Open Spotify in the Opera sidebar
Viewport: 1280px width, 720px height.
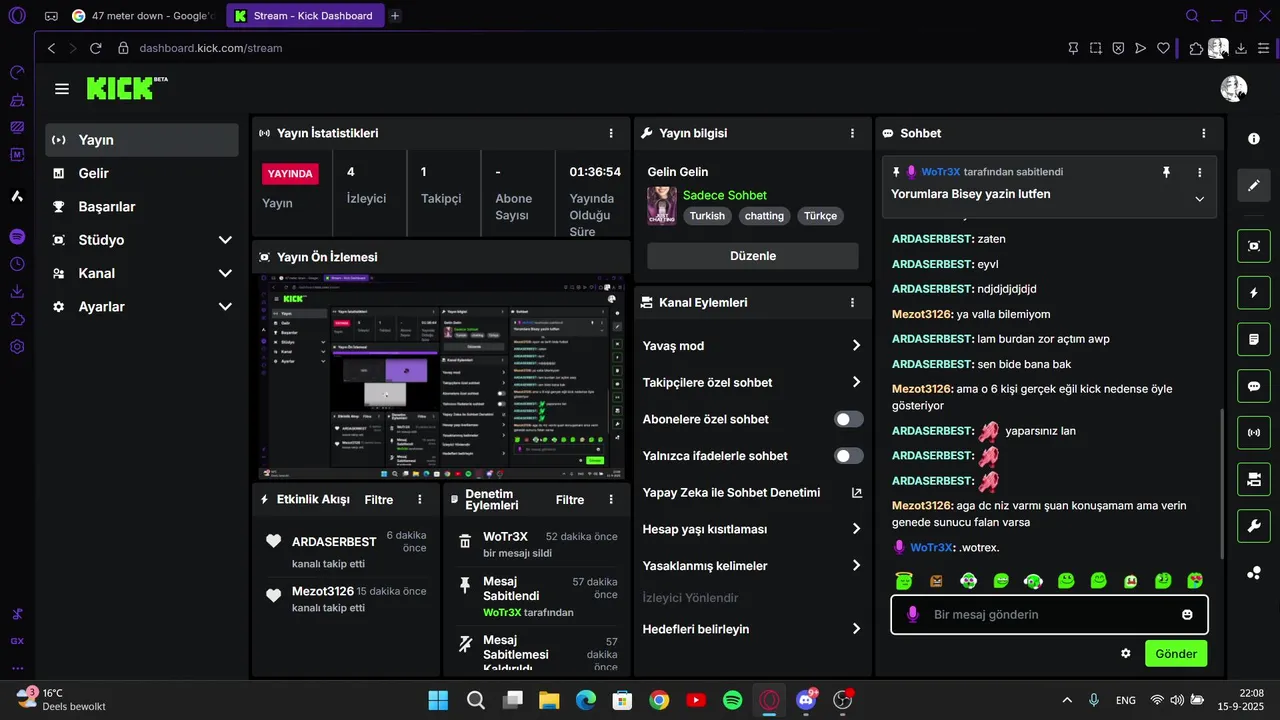click(x=17, y=236)
